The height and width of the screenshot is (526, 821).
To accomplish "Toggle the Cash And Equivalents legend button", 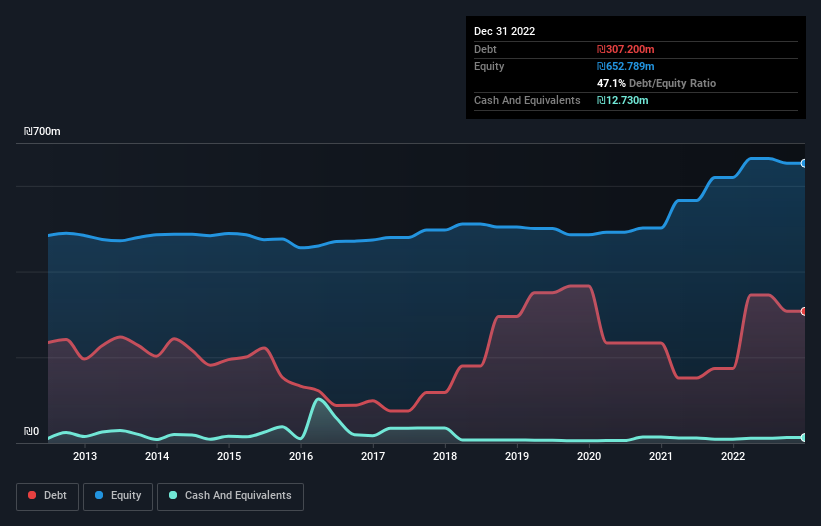I will coord(230,496).
